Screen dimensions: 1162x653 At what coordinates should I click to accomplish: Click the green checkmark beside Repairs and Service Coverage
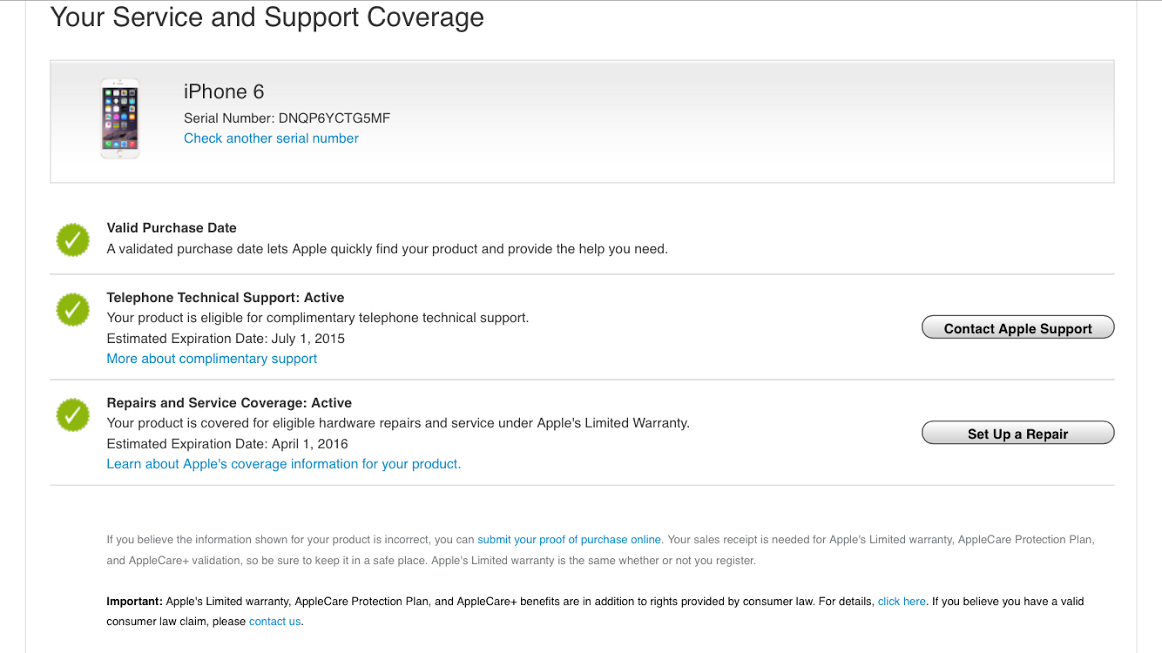[x=72, y=415]
